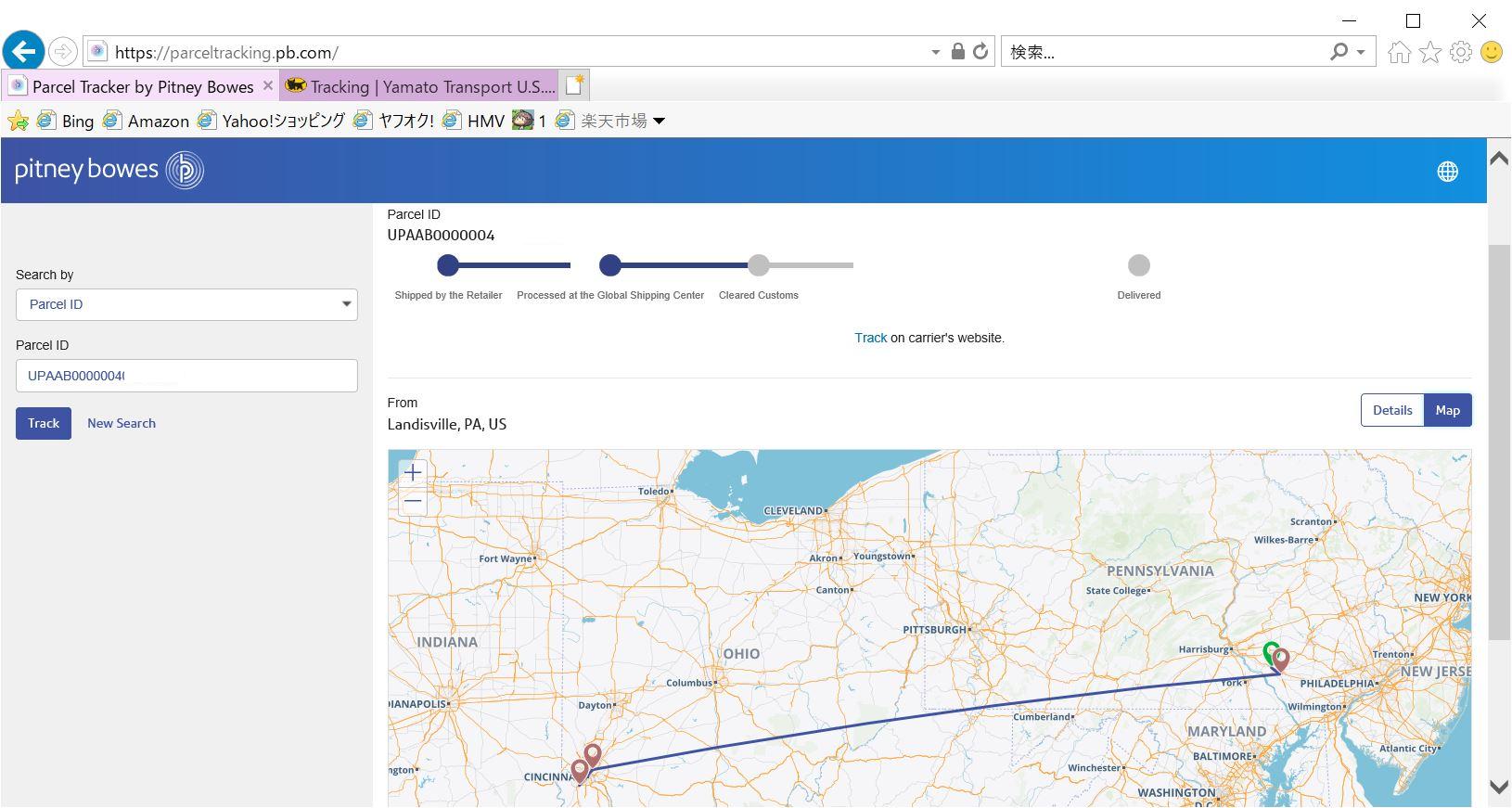Screen dimensions: 1512x808
Task: Click Shipped by the Retailer progress dot
Action: coord(448,265)
